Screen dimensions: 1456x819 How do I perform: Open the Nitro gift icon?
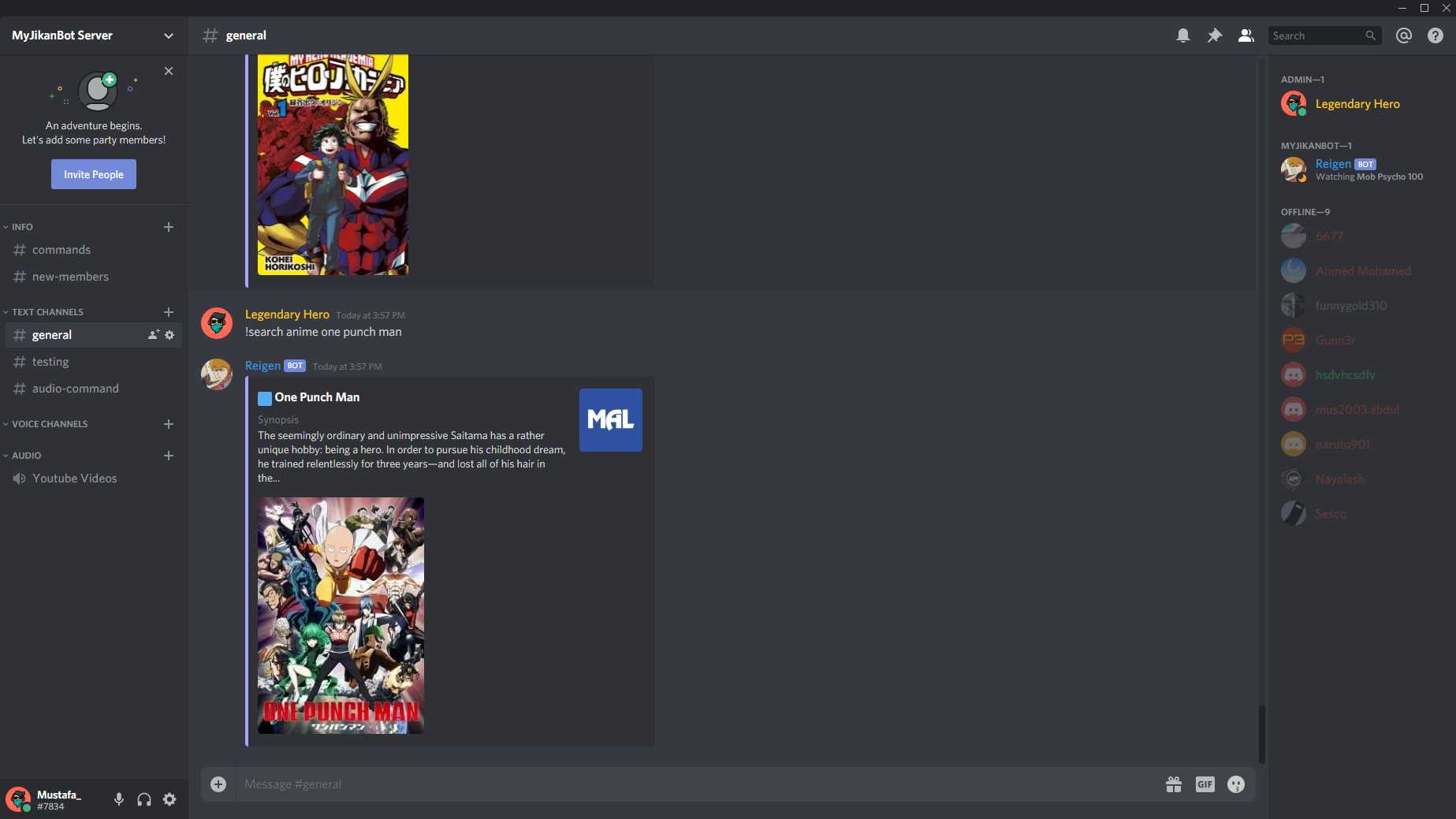pos(1173,784)
